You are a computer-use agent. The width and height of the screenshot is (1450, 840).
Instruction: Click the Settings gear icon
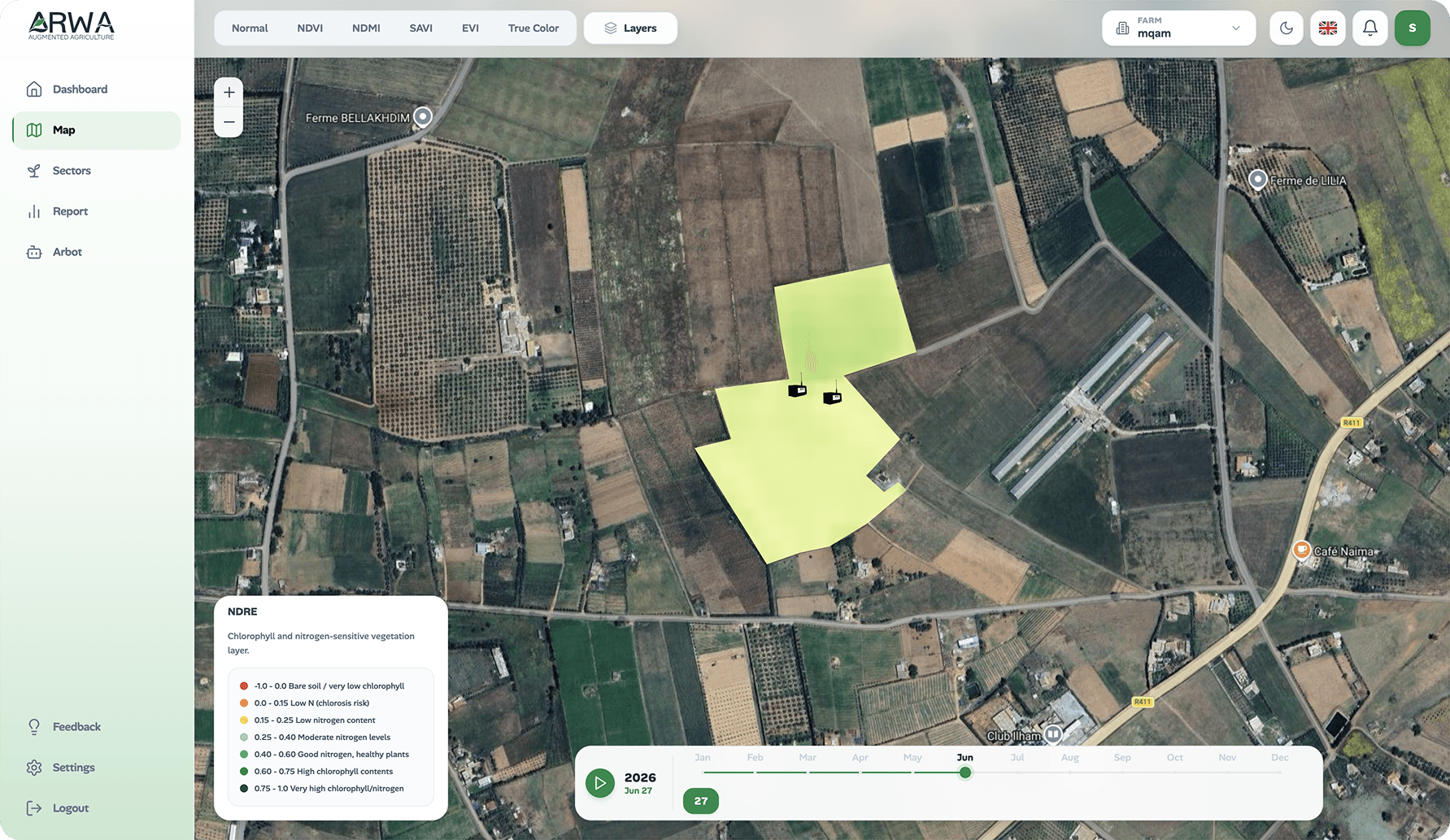(34, 768)
